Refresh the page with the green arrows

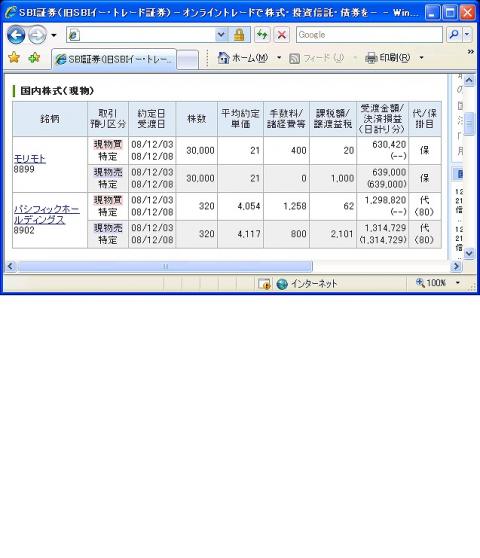click(262, 35)
